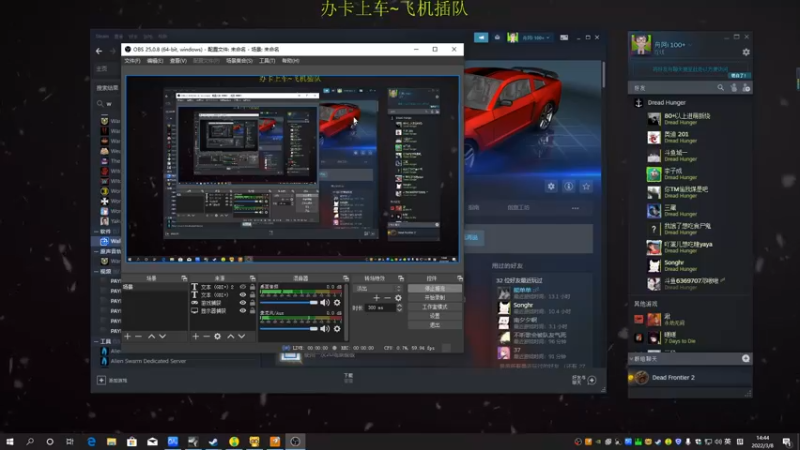Viewport: 800px width, 450px height.
Task: Open friends list settings gear
Action: click(x=746, y=52)
